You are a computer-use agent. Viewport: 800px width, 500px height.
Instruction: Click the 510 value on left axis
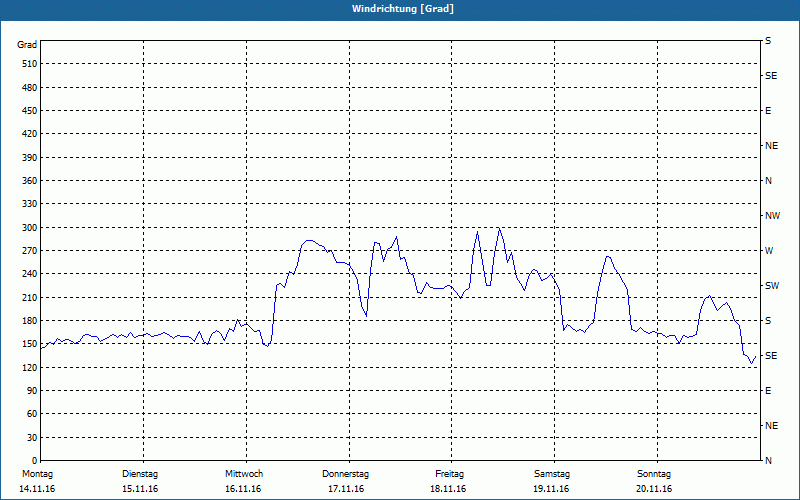(30, 64)
